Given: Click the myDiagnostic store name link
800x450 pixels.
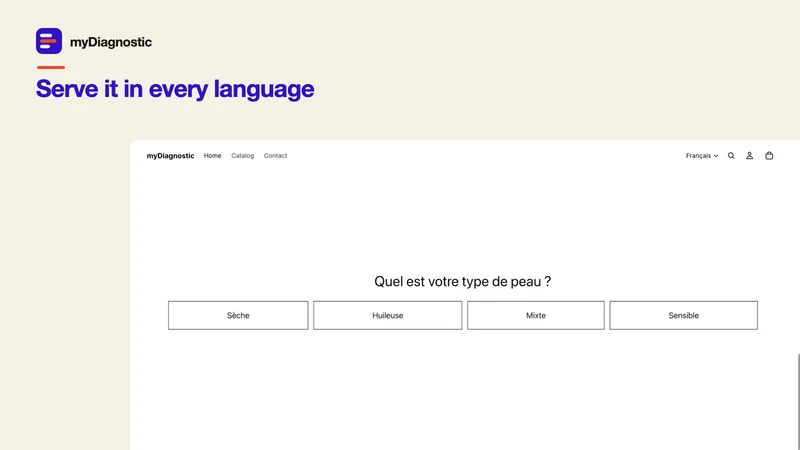Looking at the screenshot, I should tap(170, 156).
